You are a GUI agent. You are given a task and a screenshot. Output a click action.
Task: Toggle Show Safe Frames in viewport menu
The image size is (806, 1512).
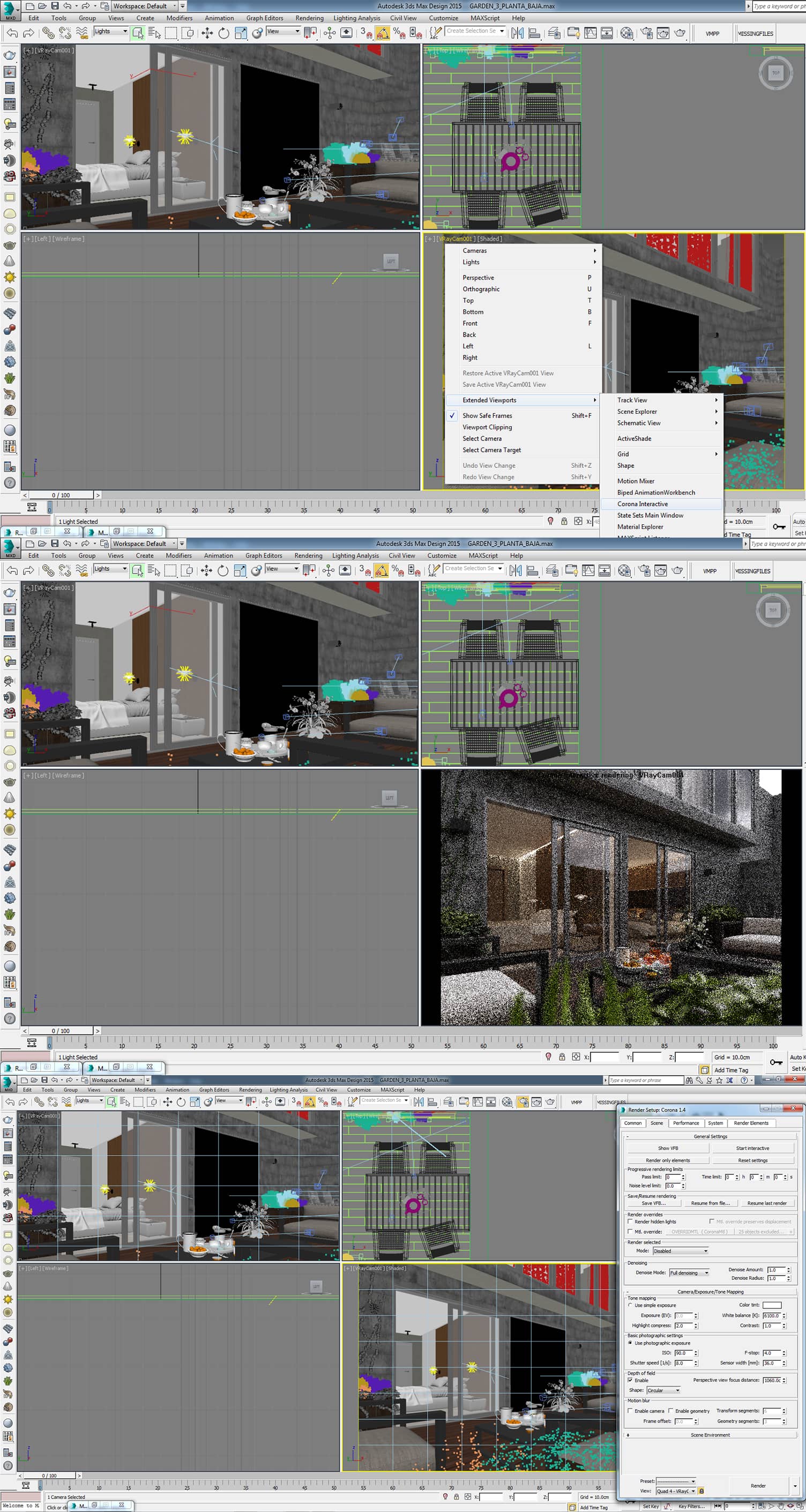tap(487, 415)
